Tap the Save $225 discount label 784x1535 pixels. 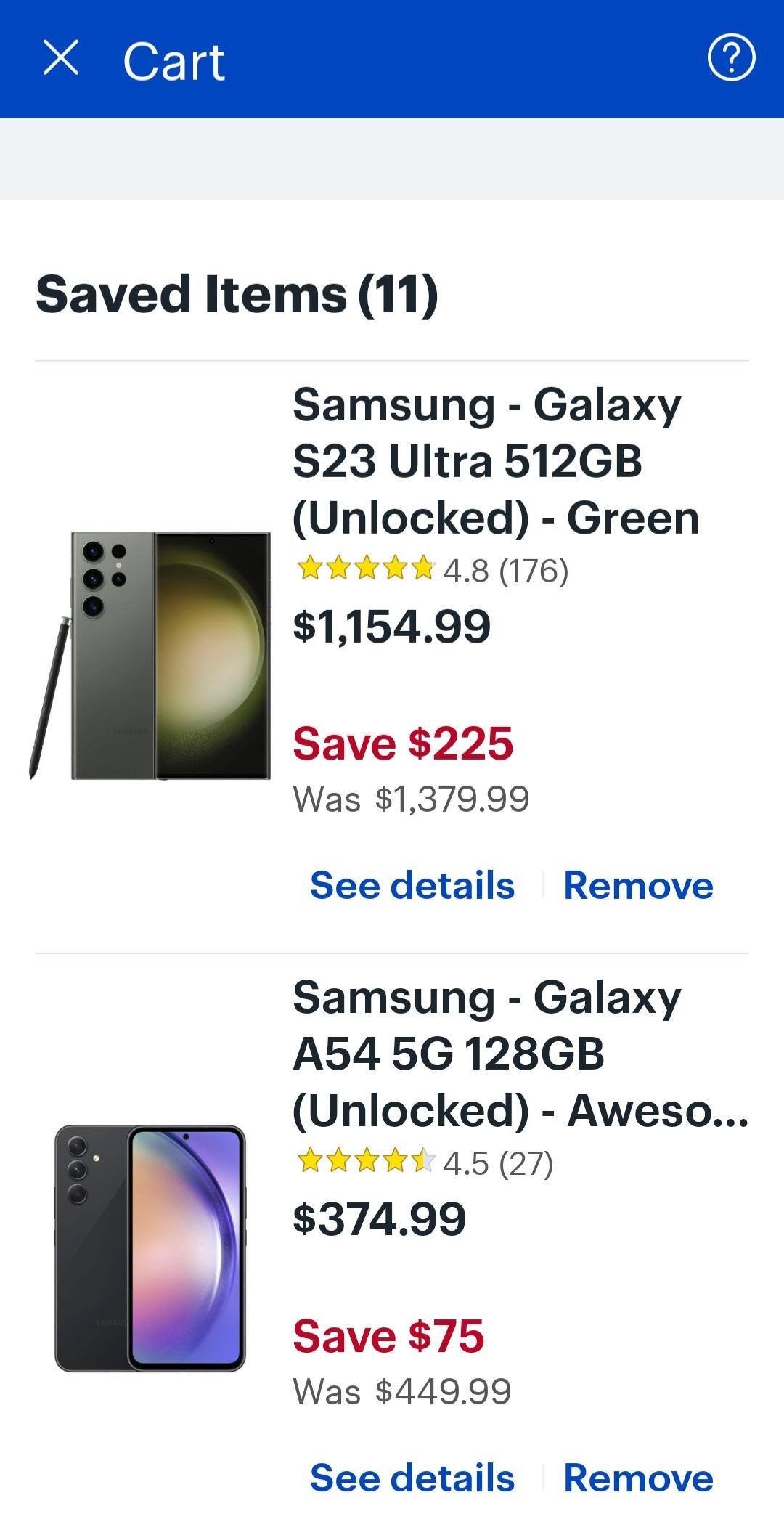(x=403, y=744)
